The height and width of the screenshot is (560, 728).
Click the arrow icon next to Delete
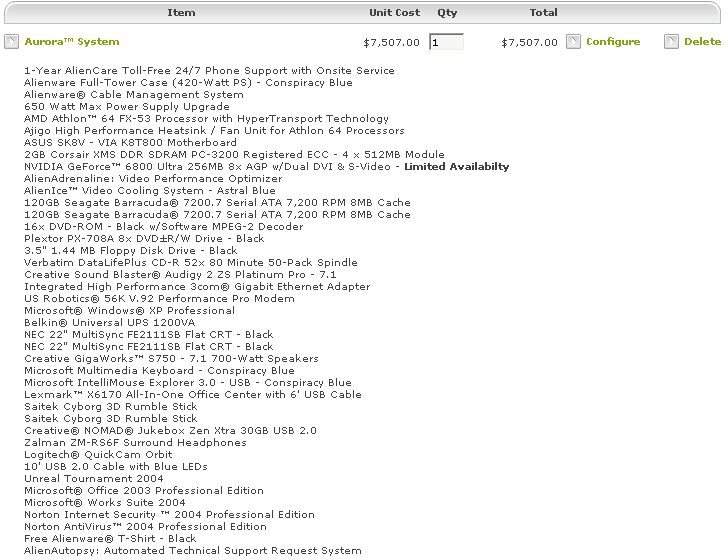click(671, 42)
